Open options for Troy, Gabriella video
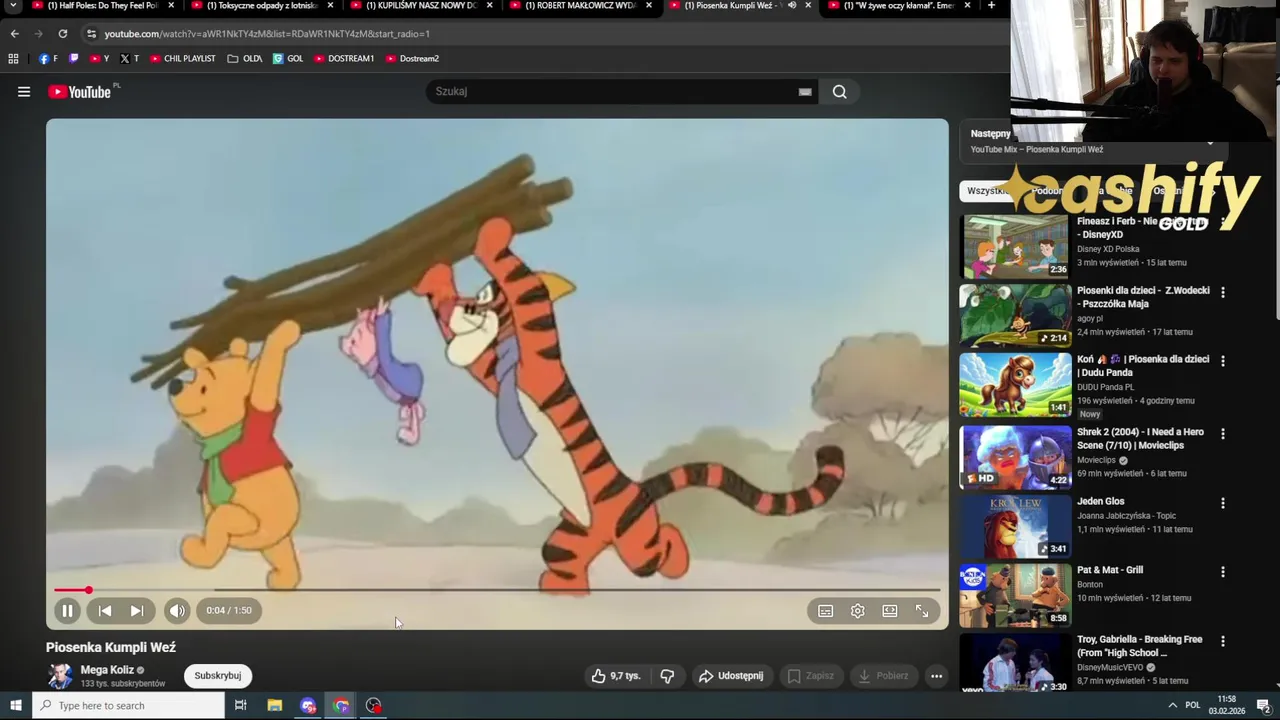 click(1222, 641)
